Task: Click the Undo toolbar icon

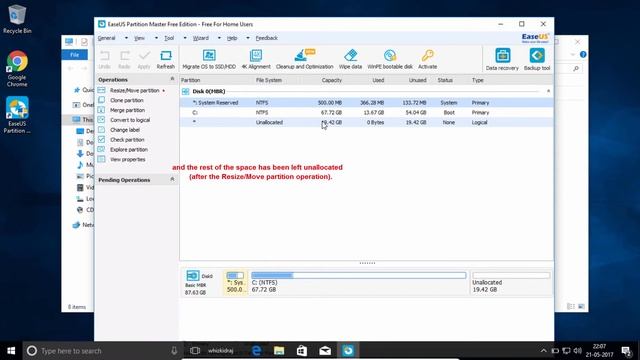Action: click(x=104, y=59)
